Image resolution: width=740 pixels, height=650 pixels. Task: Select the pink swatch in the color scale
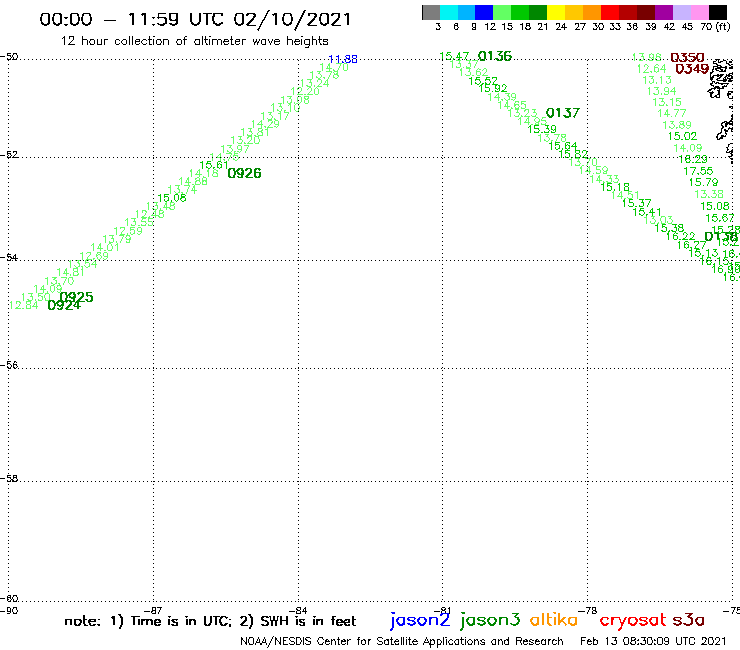pyautogui.click(x=700, y=12)
